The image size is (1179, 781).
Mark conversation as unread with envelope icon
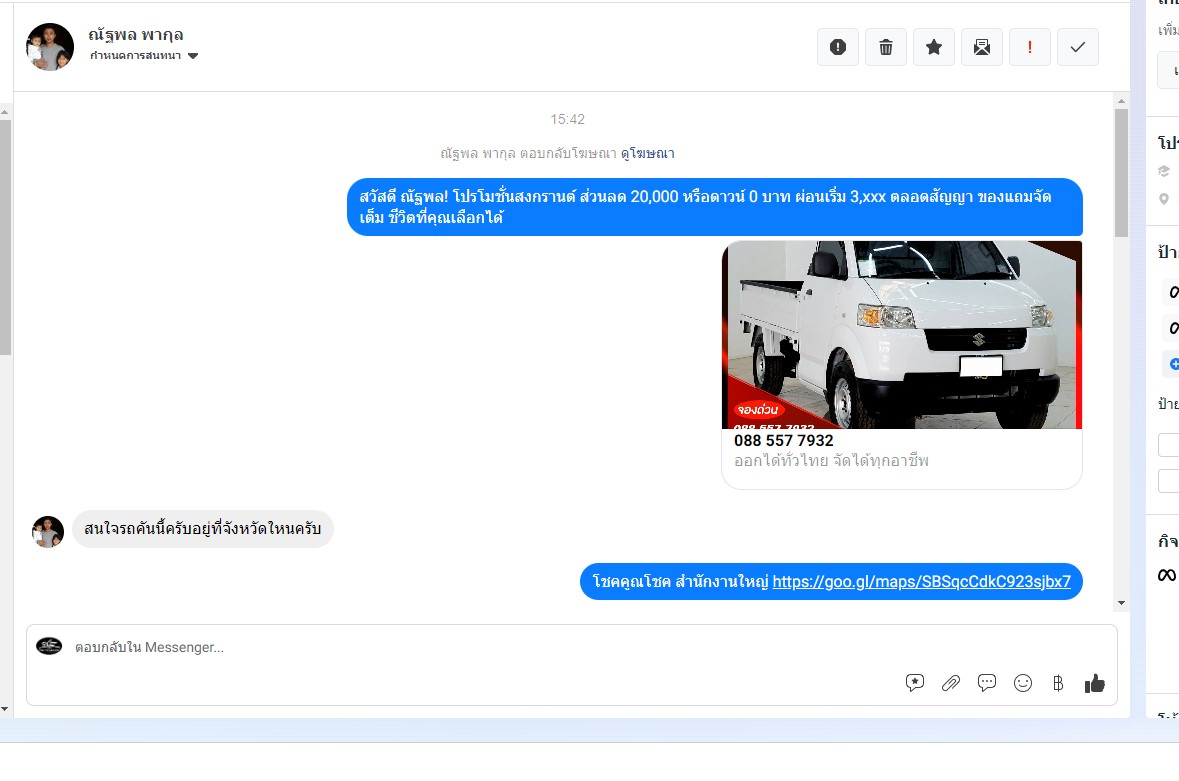(982, 47)
